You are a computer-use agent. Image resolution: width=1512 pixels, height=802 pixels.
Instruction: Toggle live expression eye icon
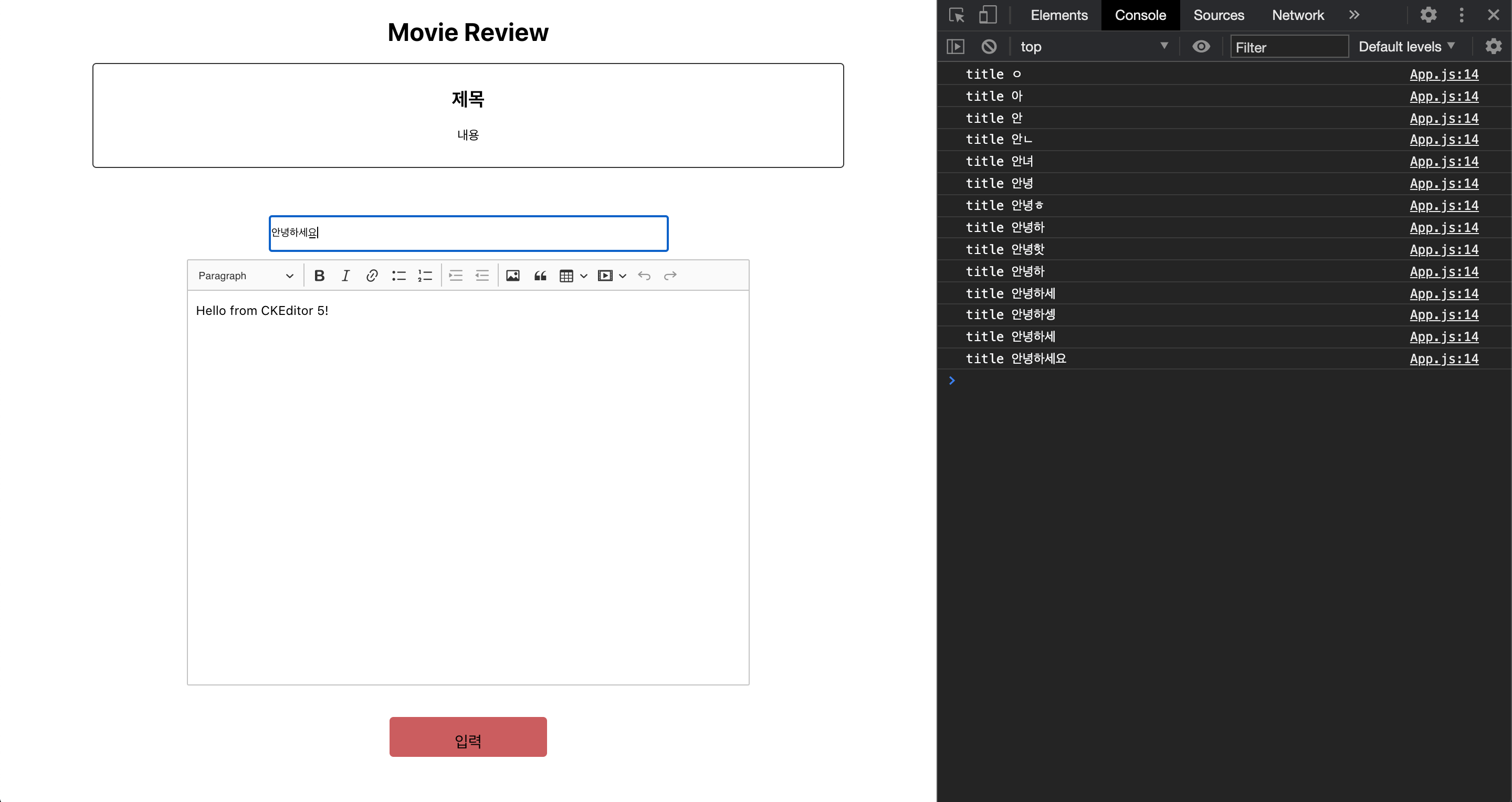coord(1201,46)
